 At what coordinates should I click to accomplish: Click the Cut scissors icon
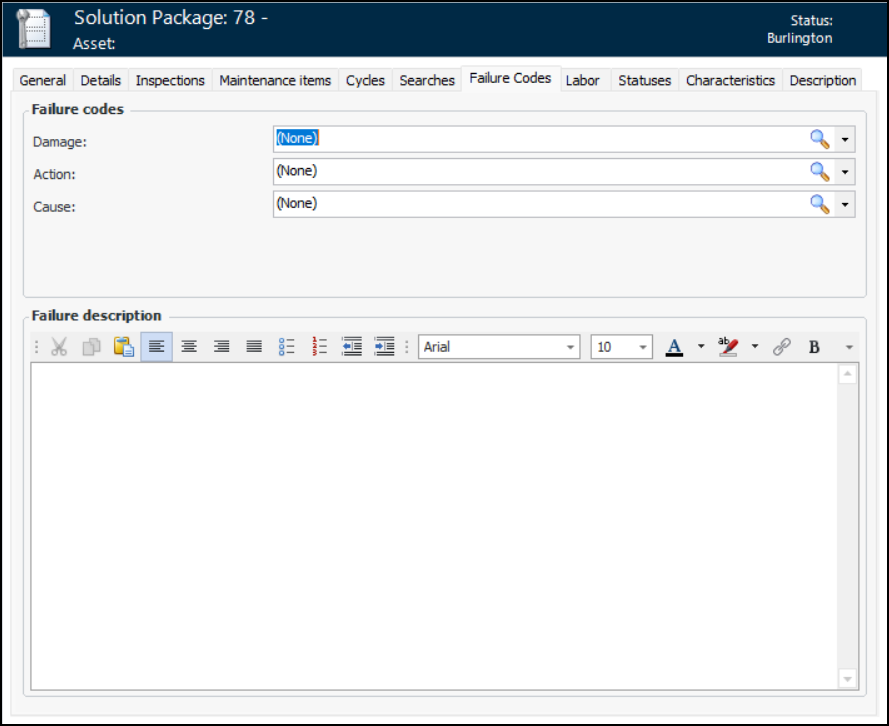[59, 347]
